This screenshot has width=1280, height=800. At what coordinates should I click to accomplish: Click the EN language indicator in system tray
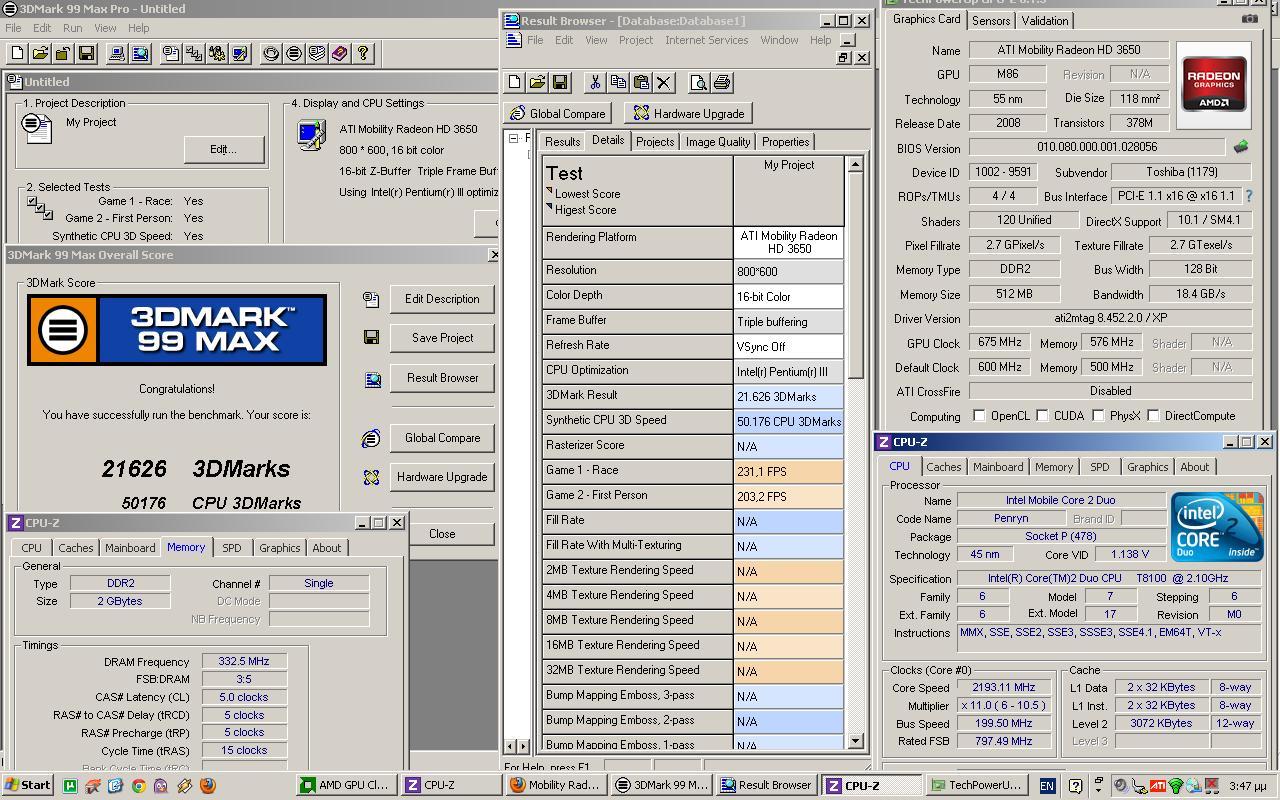pyautogui.click(x=1047, y=786)
